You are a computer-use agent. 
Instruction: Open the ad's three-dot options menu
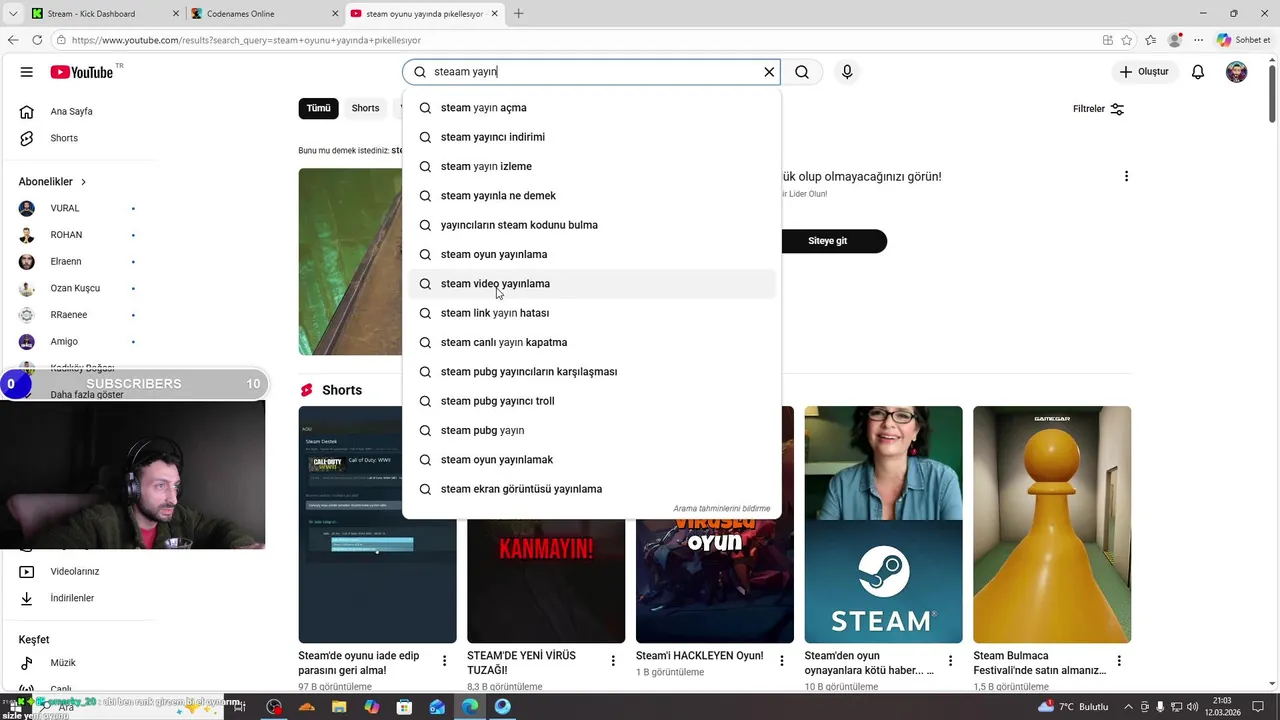coord(1126,176)
